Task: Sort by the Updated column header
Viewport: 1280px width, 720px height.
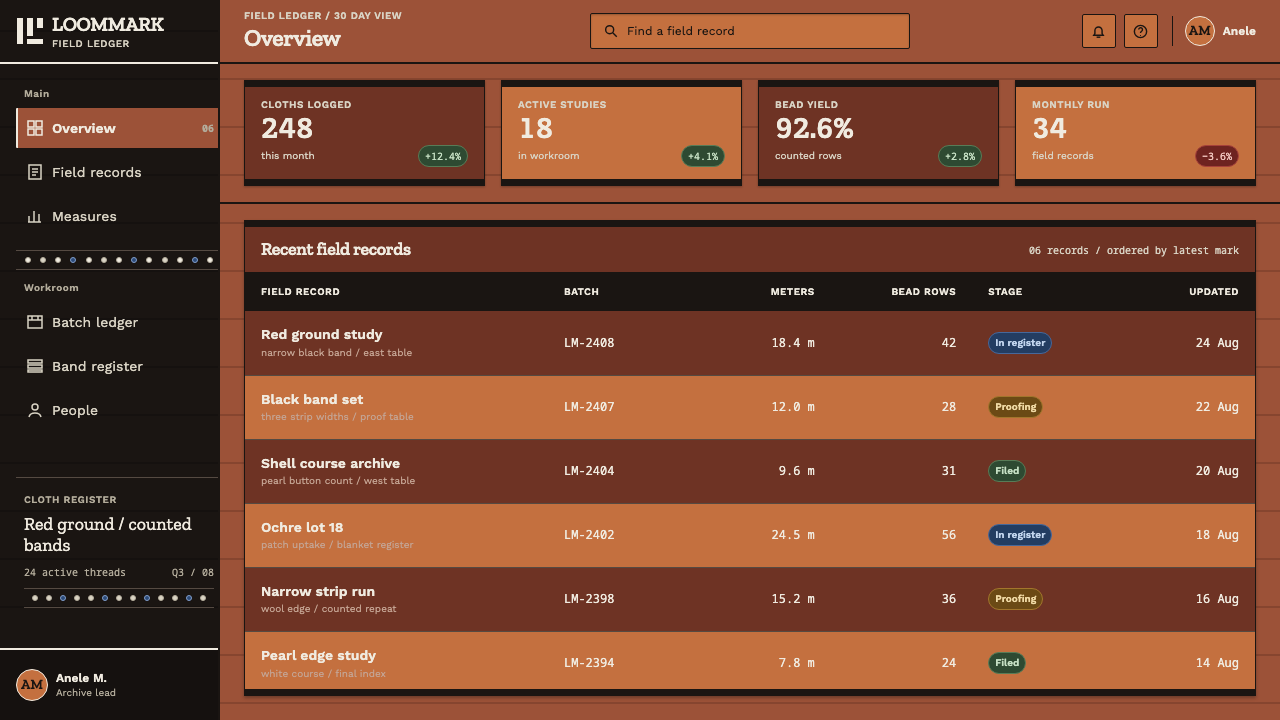Action: point(1214,292)
